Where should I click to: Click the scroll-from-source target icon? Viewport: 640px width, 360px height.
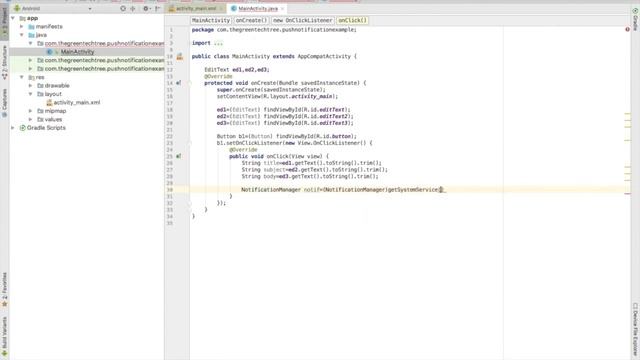123,8
